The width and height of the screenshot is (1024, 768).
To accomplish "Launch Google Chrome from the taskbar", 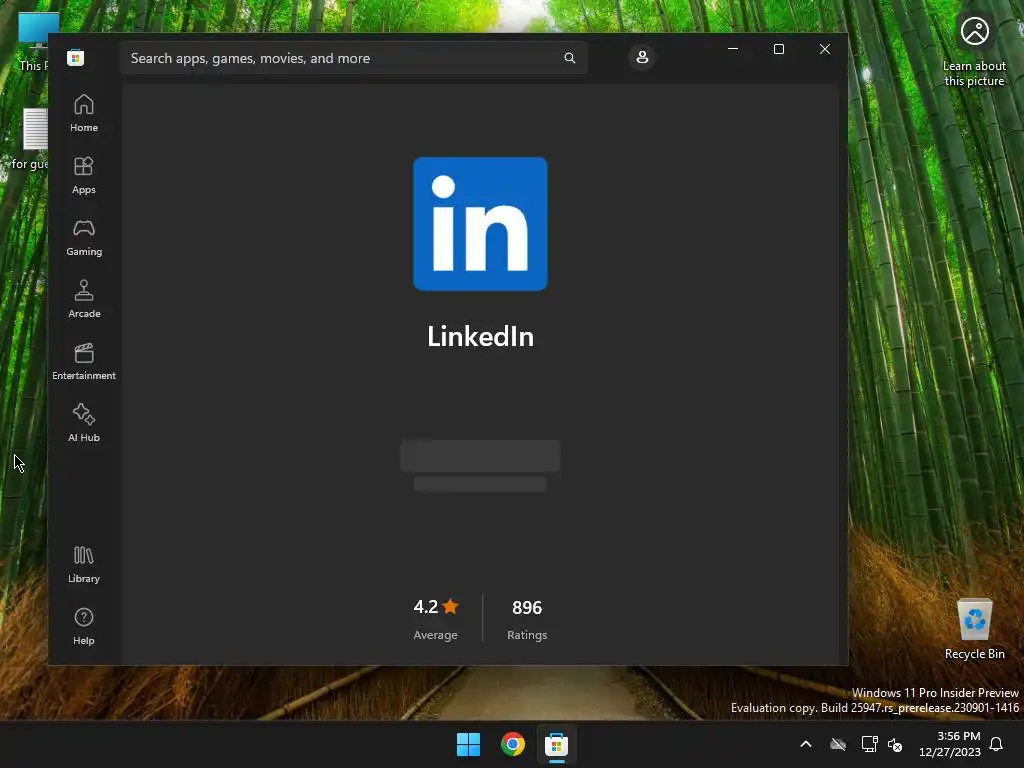I will pyautogui.click(x=513, y=744).
